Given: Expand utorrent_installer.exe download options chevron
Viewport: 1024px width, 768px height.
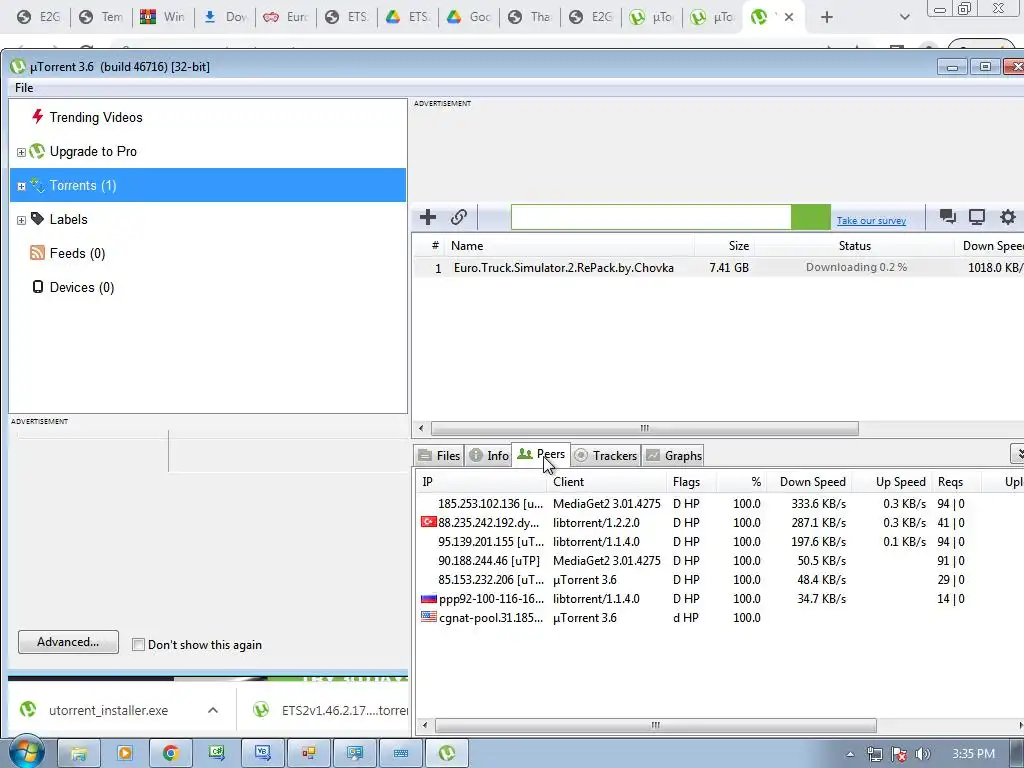Looking at the screenshot, I should click(x=213, y=710).
